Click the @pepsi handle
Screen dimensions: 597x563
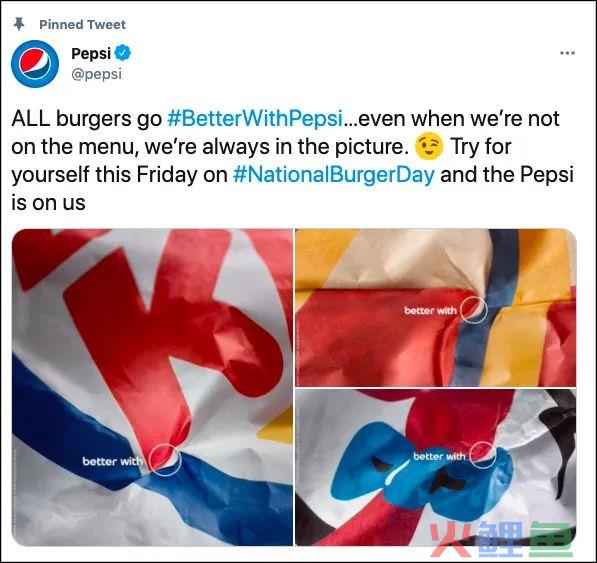pos(96,74)
